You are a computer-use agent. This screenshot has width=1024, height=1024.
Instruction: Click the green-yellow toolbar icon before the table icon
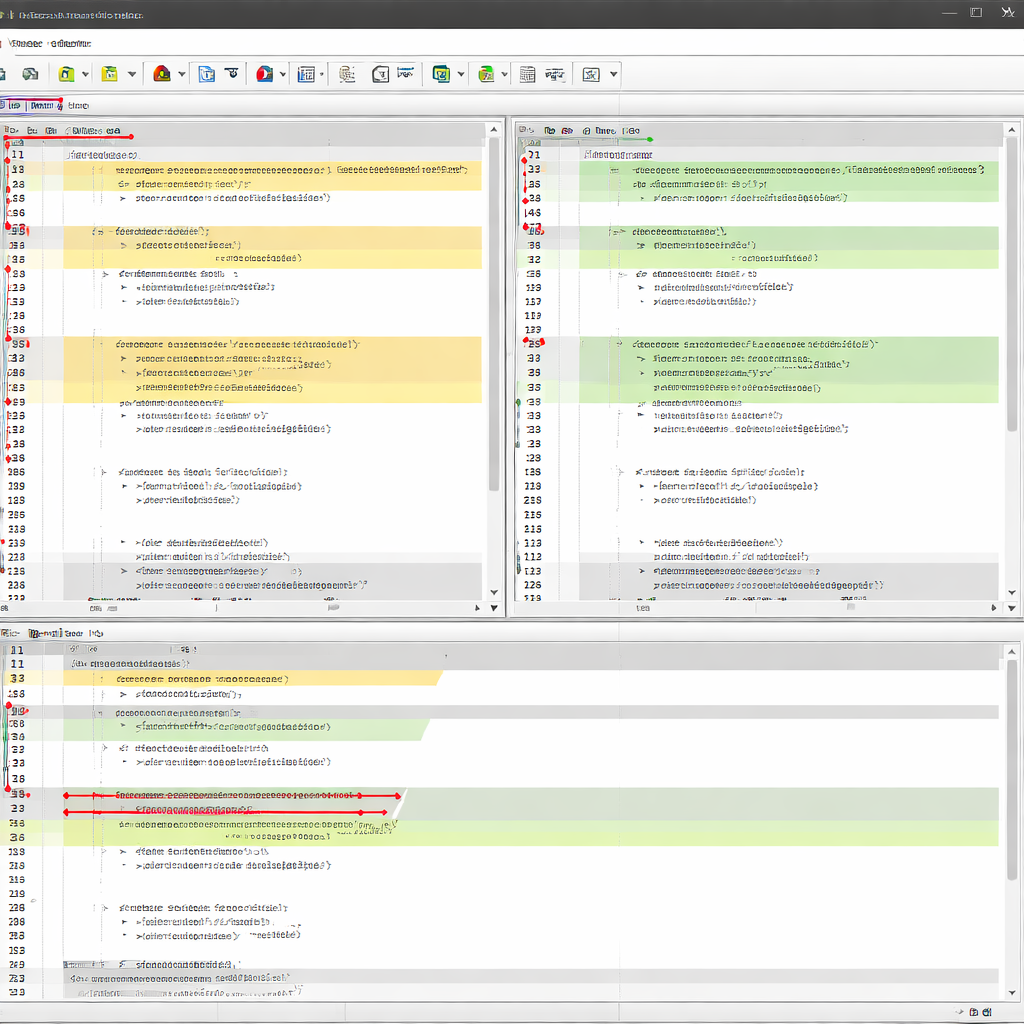pyautogui.click(x=487, y=74)
